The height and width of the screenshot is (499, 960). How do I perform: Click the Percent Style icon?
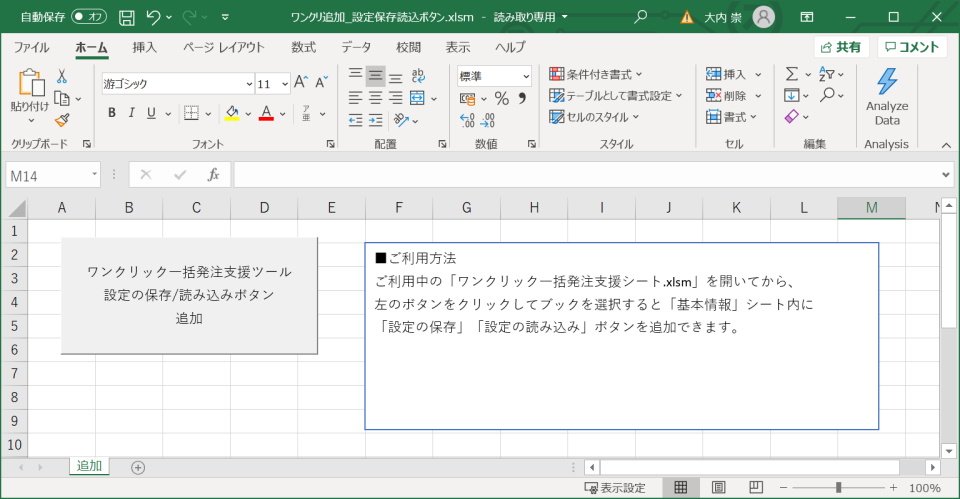point(502,98)
